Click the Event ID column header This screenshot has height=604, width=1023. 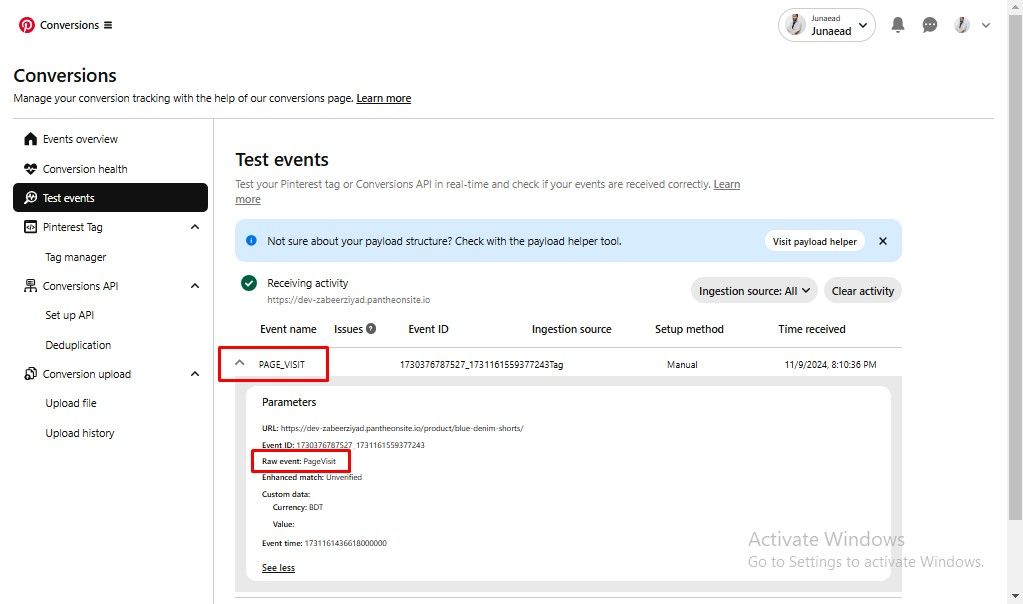pyautogui.click(x=429, y=329)
